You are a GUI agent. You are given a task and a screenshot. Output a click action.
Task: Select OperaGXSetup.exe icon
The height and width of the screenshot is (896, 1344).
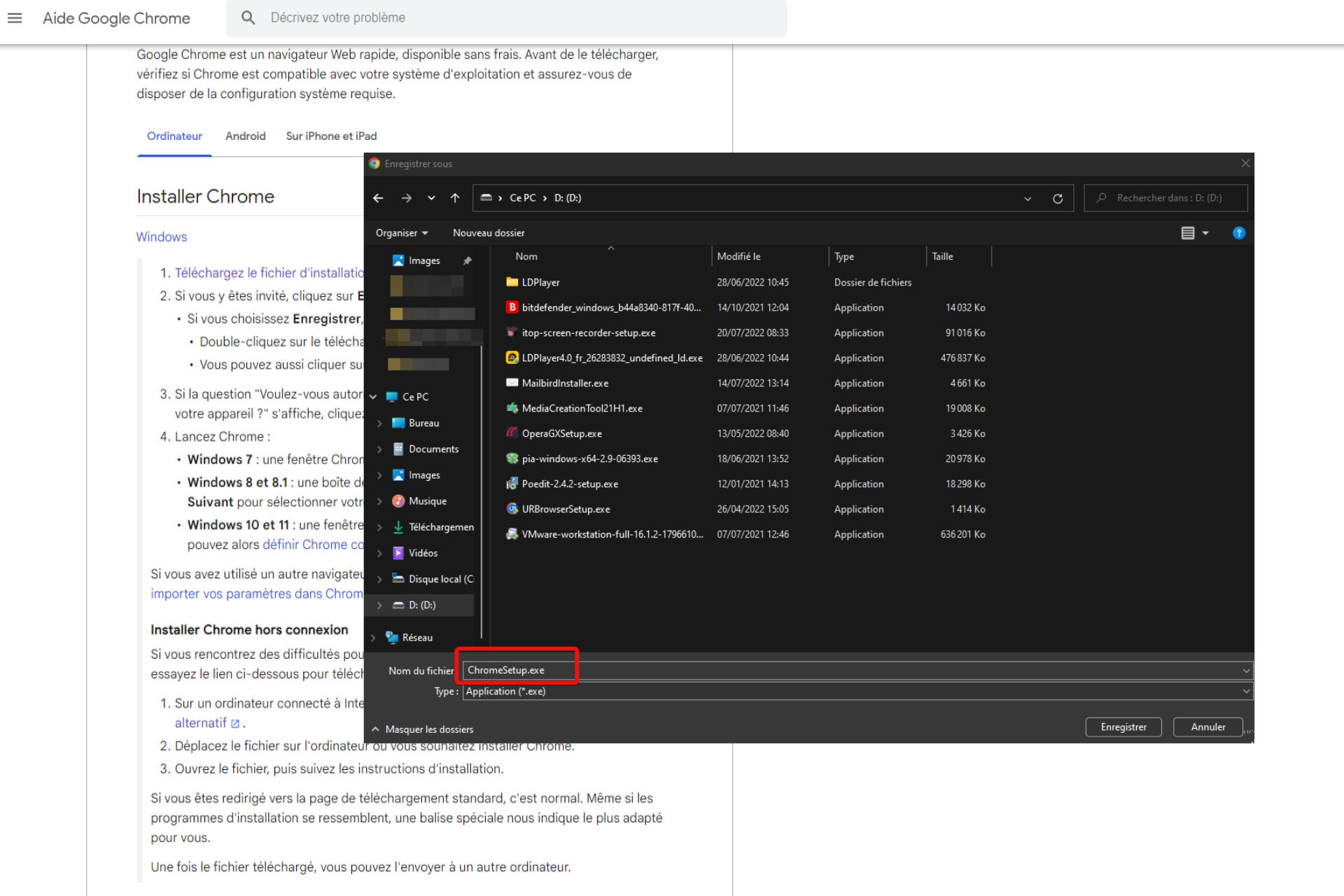pyautogui.click(x=512, y=433)
